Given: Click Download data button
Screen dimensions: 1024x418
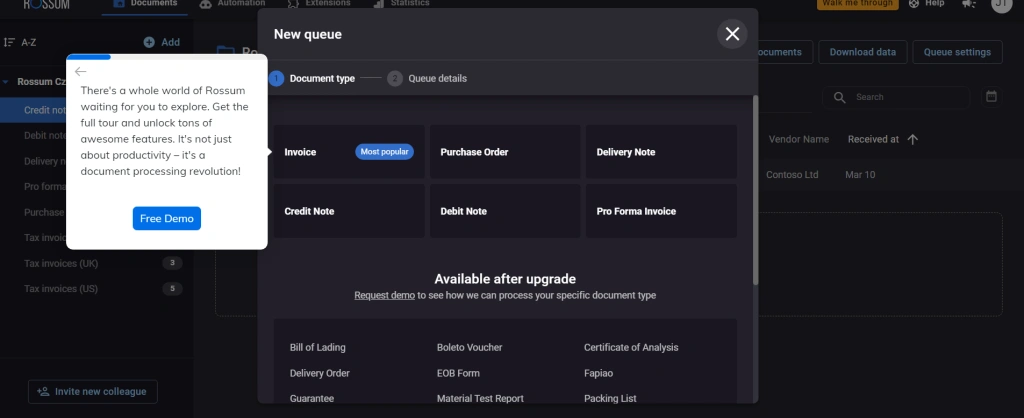Looking at the screenshot, I should coord(863,52).
